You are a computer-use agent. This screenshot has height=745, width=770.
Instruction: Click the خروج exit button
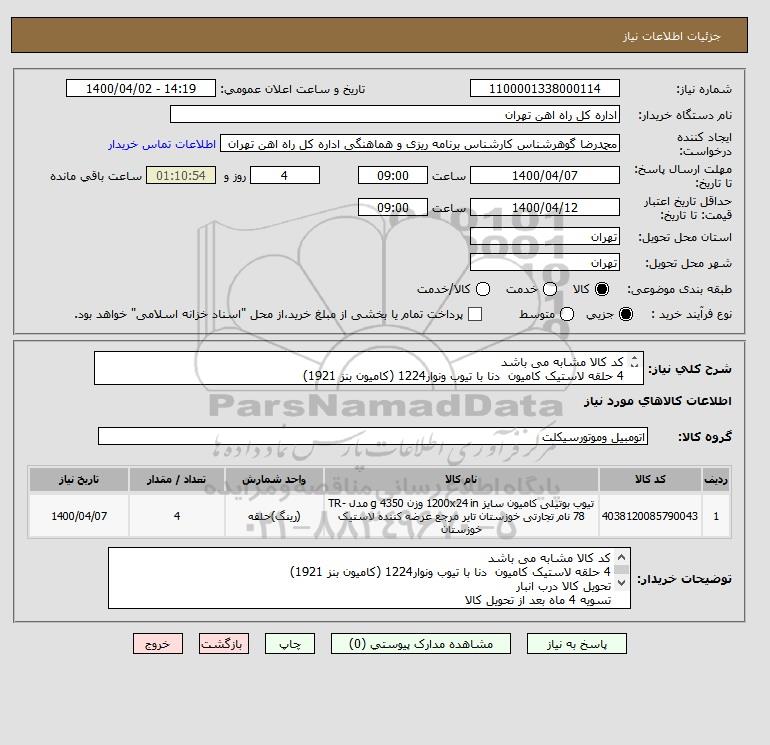click(x=158, y=643)
